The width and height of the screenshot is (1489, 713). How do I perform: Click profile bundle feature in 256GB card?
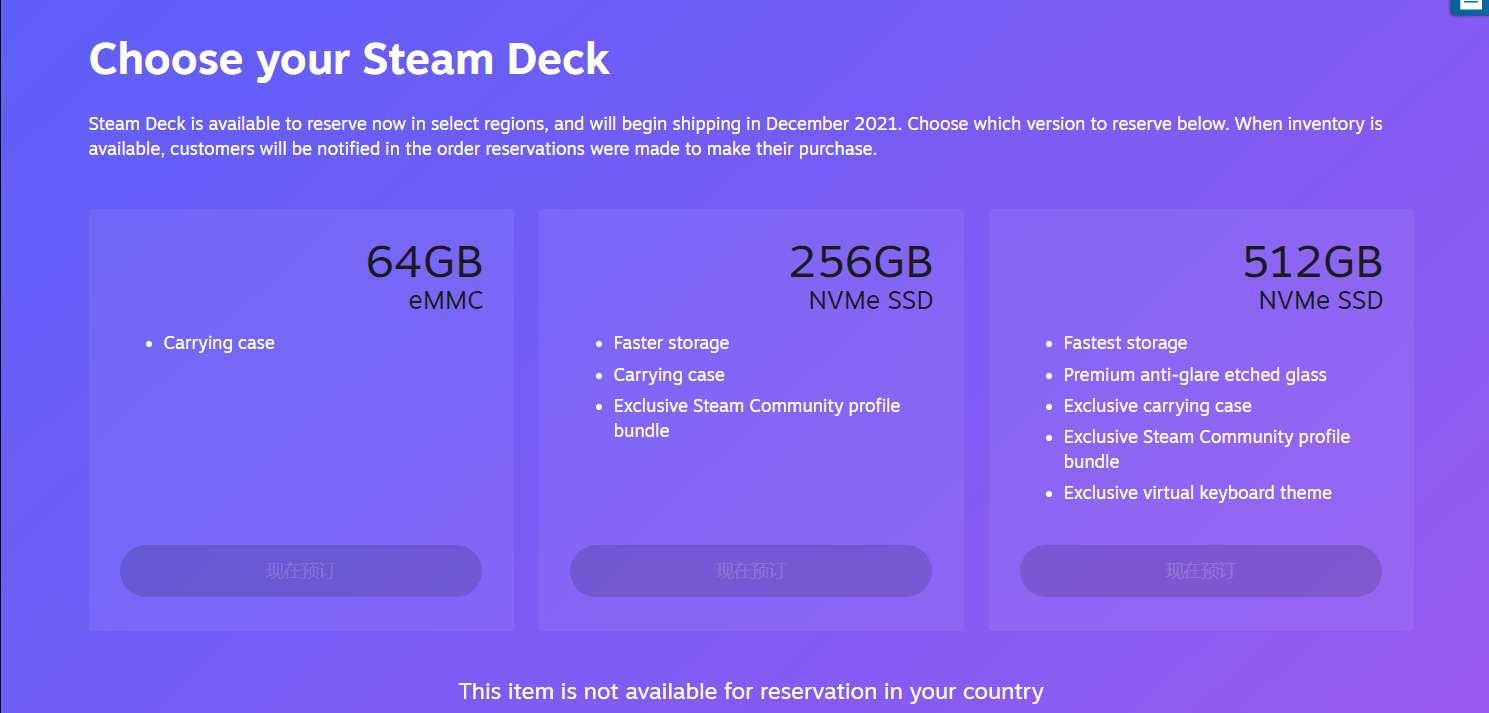pos(757,418)
